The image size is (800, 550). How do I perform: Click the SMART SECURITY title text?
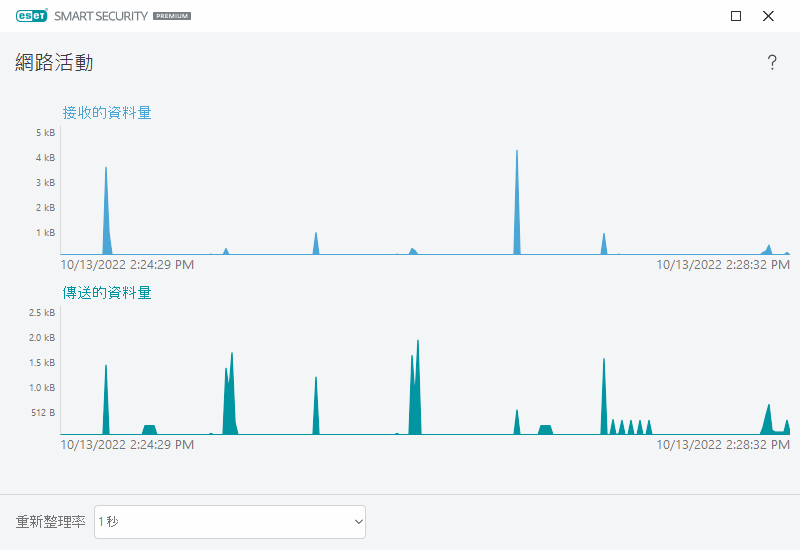point(101,16)
